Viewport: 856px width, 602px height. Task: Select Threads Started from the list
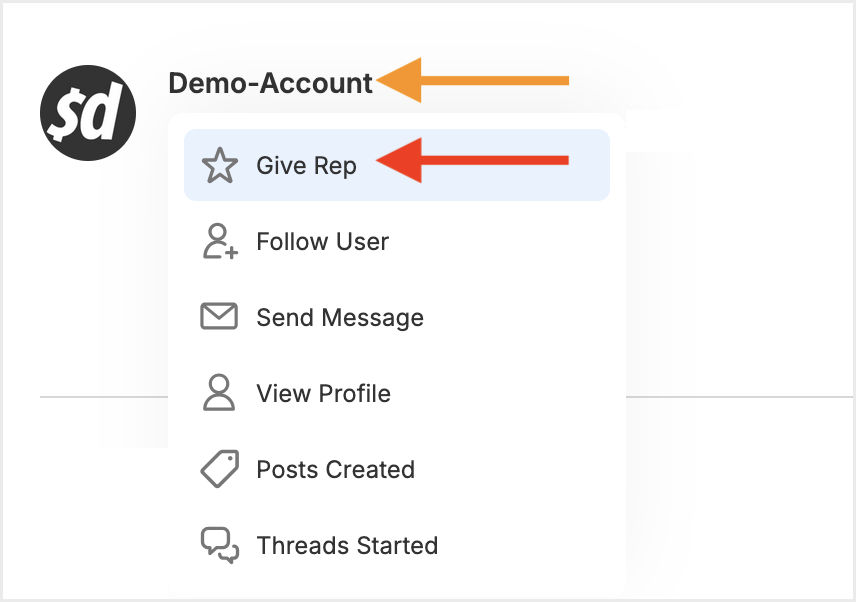coord(347,546)
